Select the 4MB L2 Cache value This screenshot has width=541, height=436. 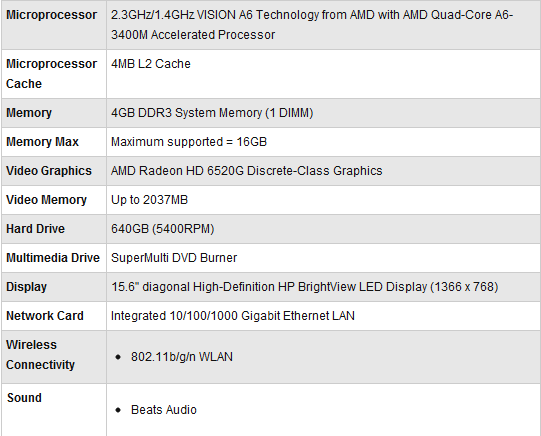[x=151, y=64]
